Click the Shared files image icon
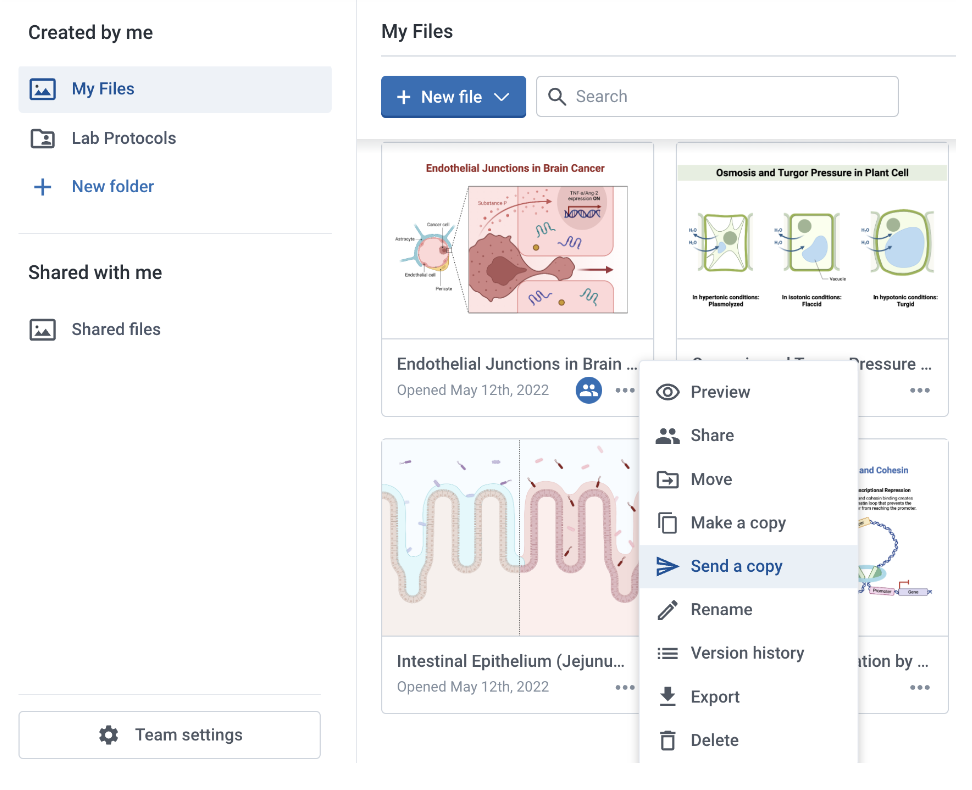972x790 pixels. [x=43, y=330]
